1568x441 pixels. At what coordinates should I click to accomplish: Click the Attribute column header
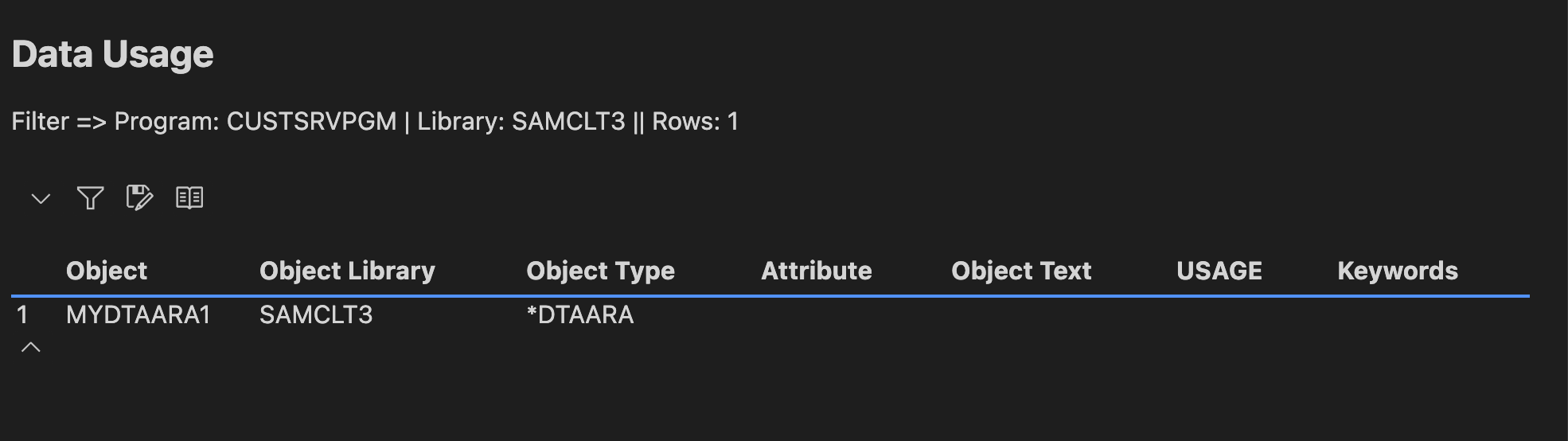817,271
